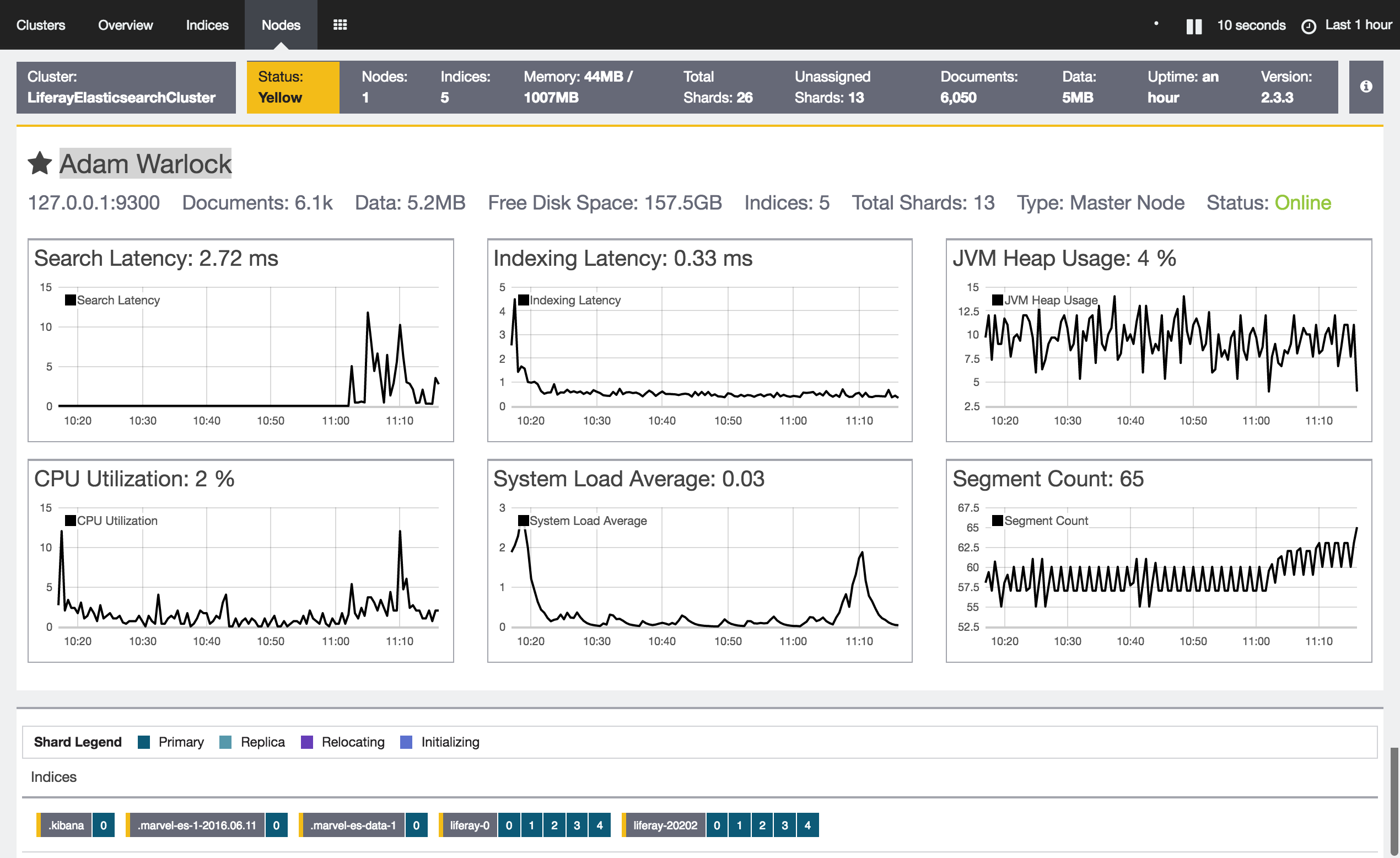Change the 10 seconds refresh interval
1400x858 pixels.
coord(1251,25)
